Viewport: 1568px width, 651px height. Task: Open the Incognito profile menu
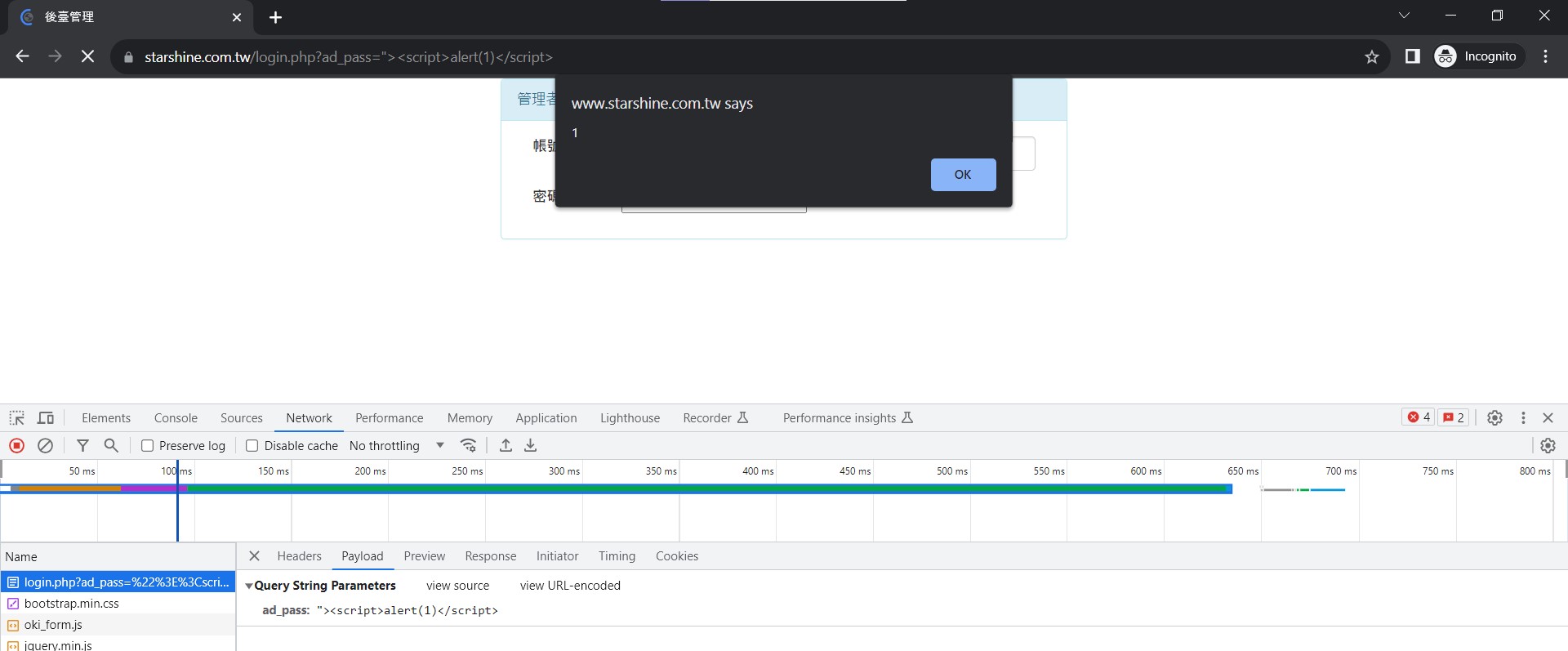tap(1479, 56)
